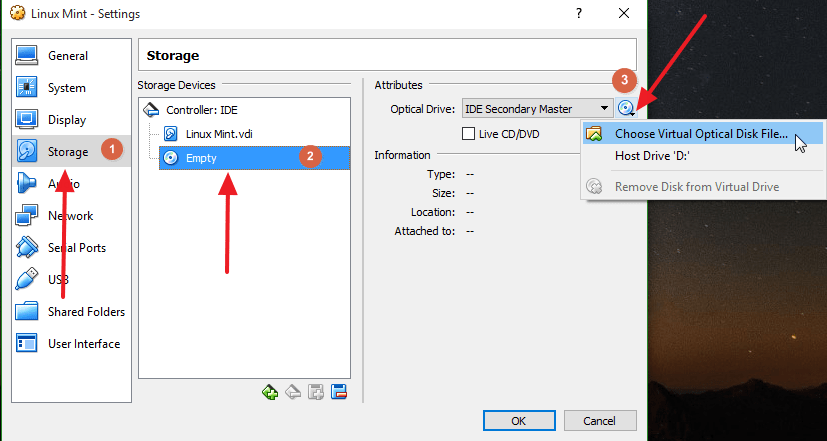Click the User Interface window icon
The image size is (827, 441).
click(26, 343)
